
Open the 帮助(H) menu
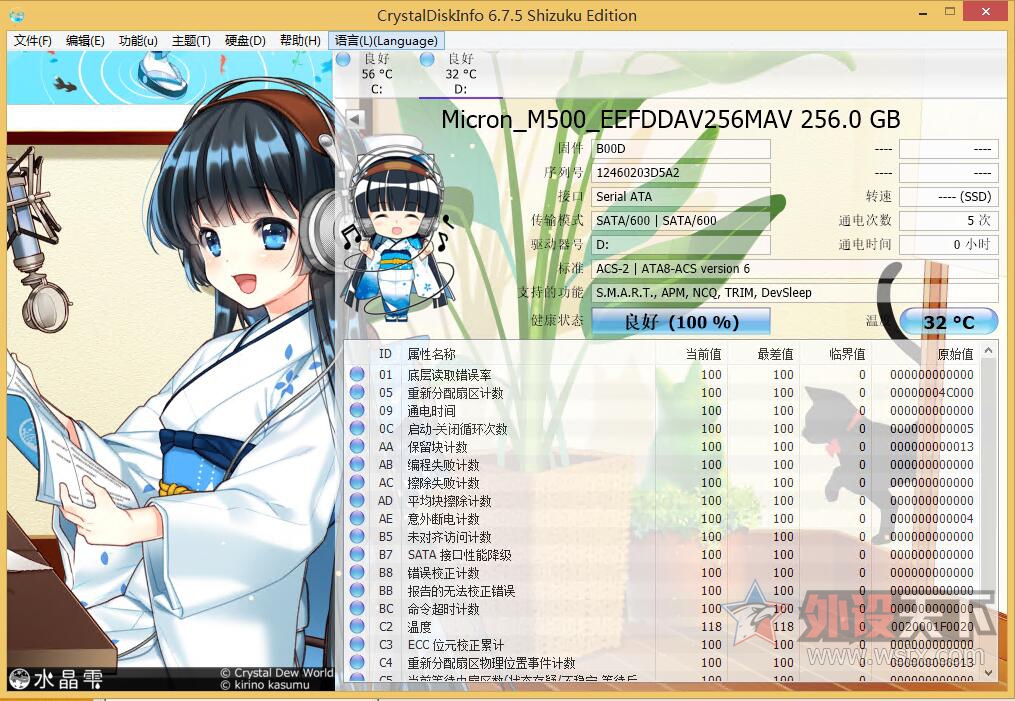point(300,41)
